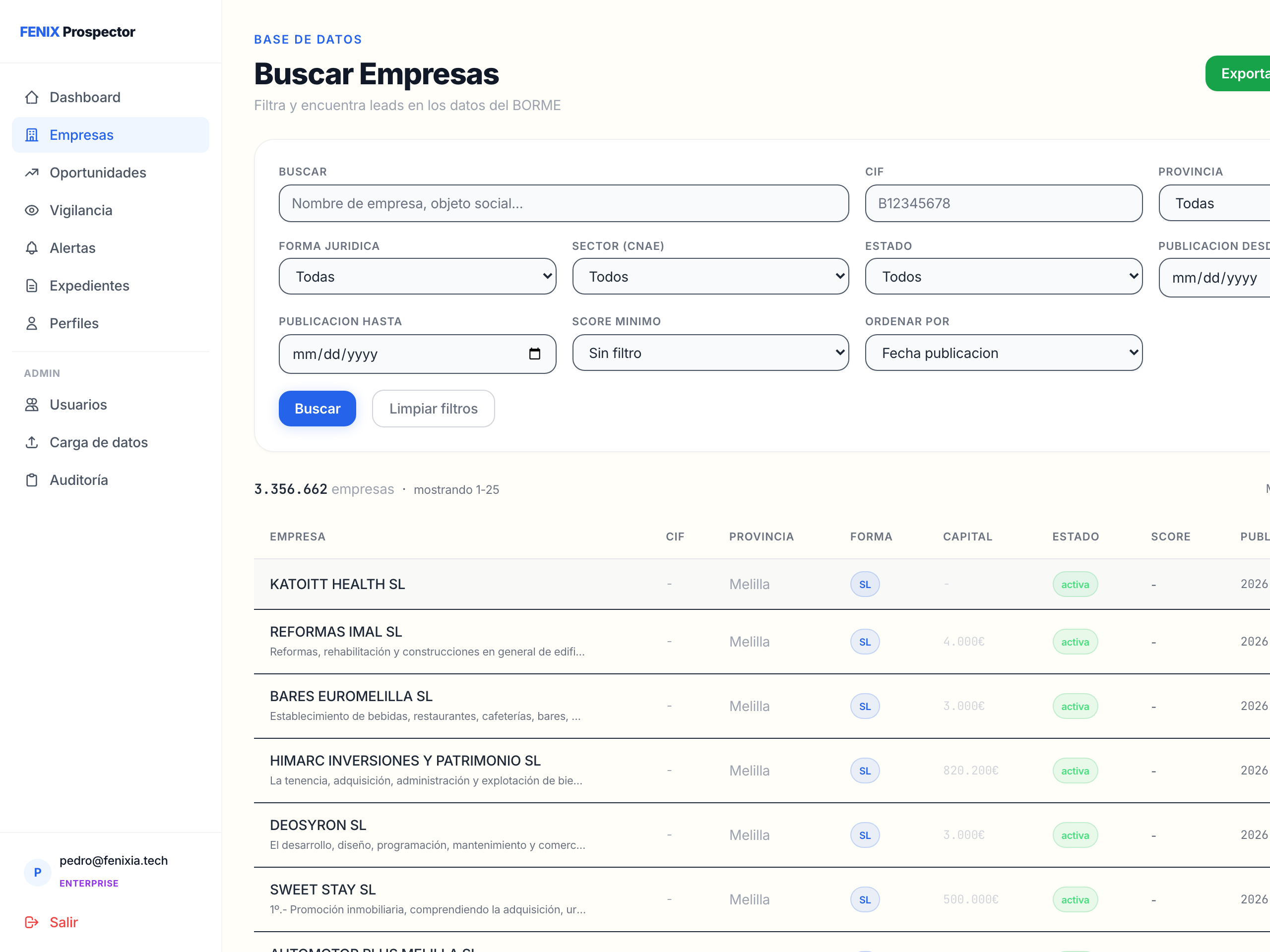The width and height of the screenshot is (1270, 952).
Task: Click the Dashboard home icon
Action: [x=32, y=98]
